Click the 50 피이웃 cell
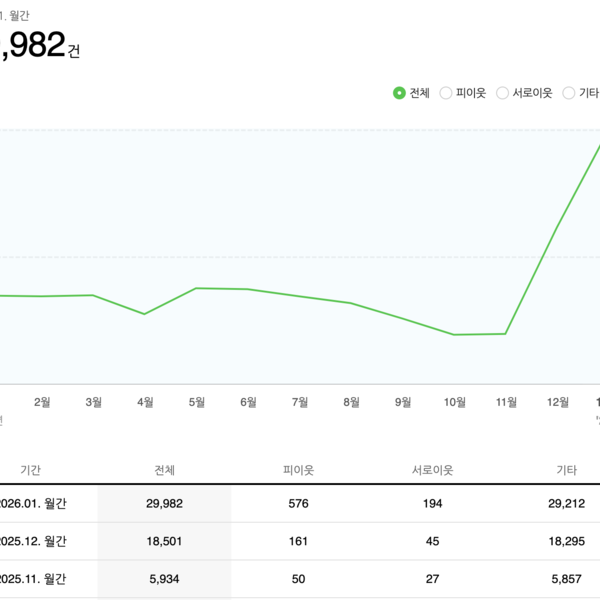Image resolution: width=600 pixels, height=600 pixels. (298, 579)
